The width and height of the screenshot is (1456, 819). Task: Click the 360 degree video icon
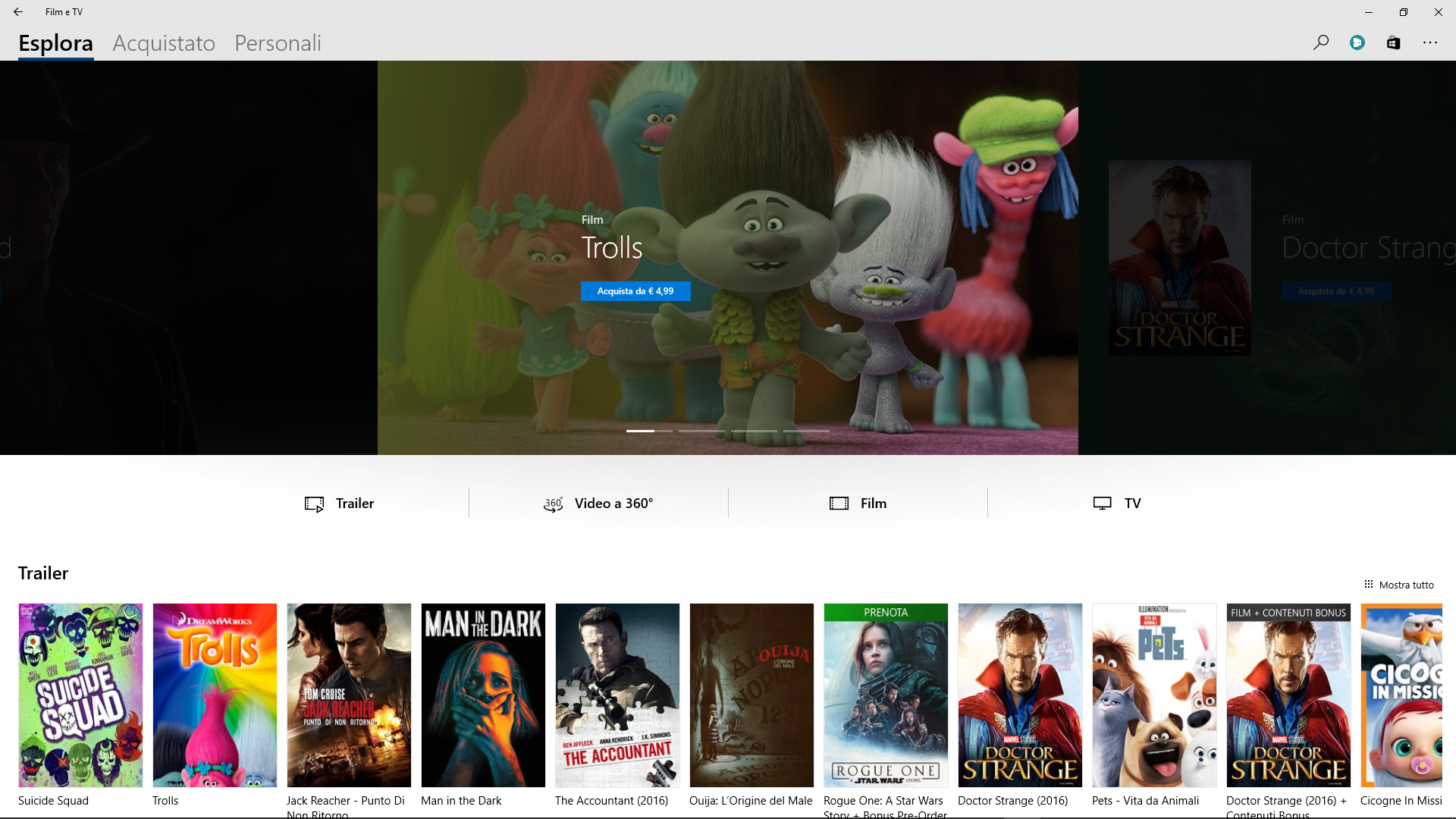tap(554, 504)
